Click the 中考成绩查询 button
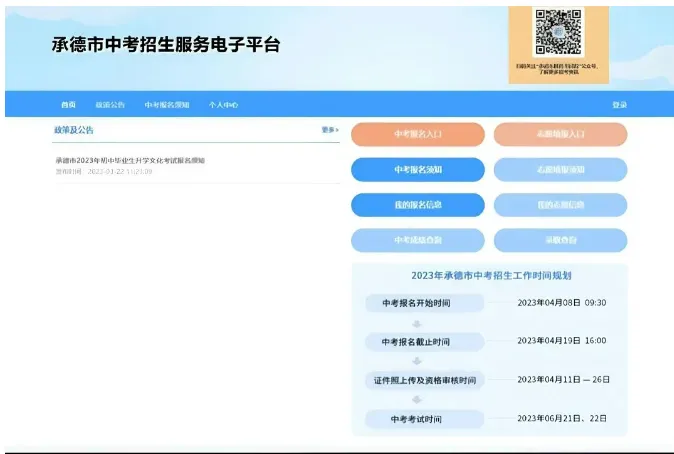Image resolution: width=674 pixels, height=454 pixels. (x=418, y=240)
